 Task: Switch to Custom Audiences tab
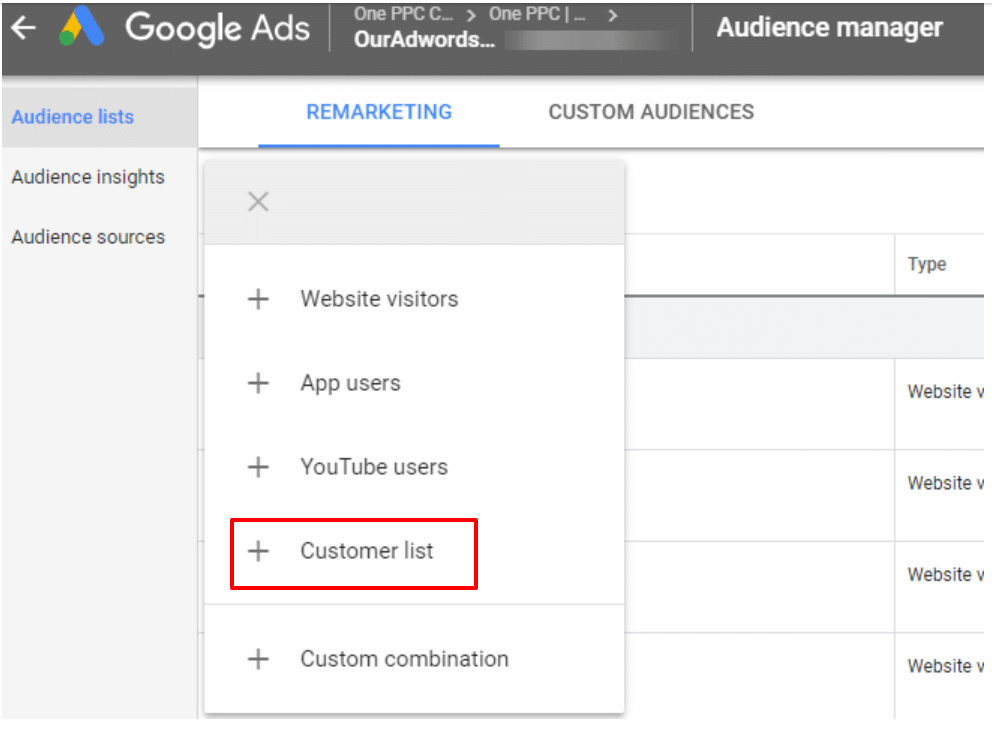coord(651,112)
